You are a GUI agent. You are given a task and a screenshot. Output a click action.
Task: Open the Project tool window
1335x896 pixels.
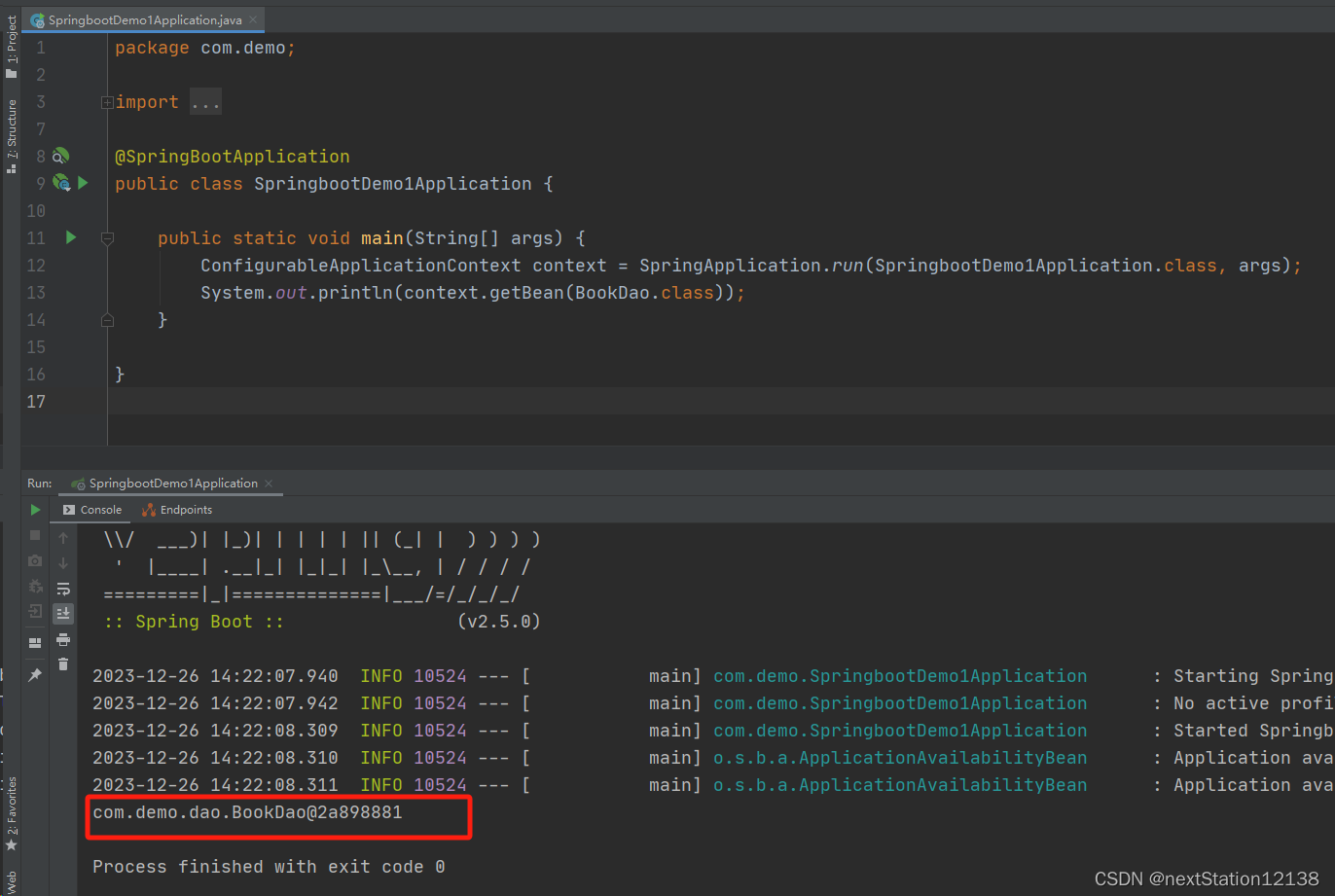click(x=11, y=47)
